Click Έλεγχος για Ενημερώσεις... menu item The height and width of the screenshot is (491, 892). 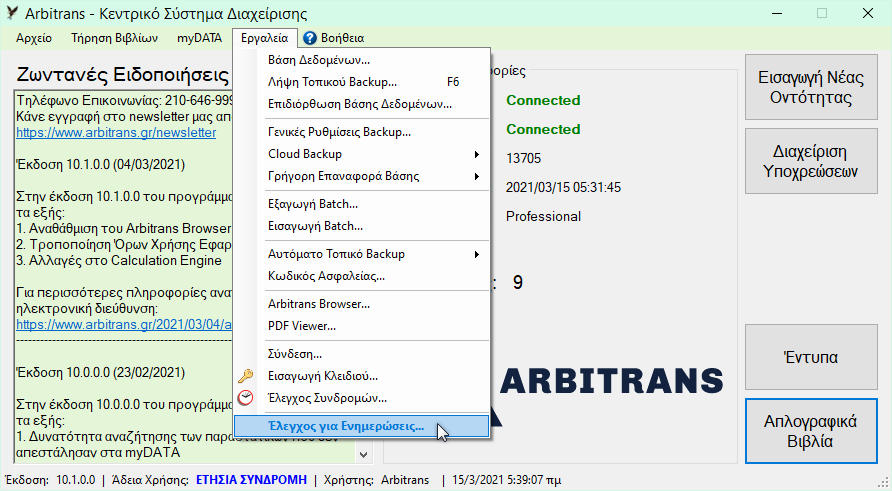(362, 426)
